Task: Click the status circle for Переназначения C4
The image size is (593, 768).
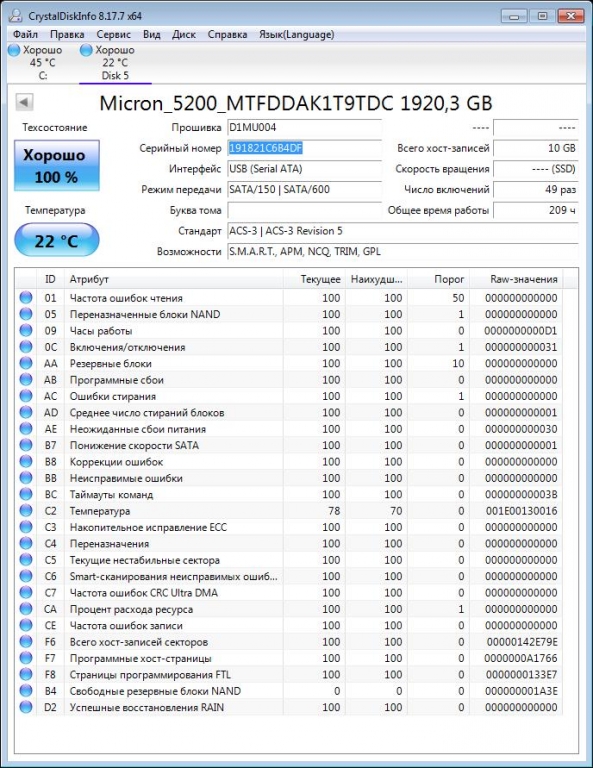Action: click(26, 544)
